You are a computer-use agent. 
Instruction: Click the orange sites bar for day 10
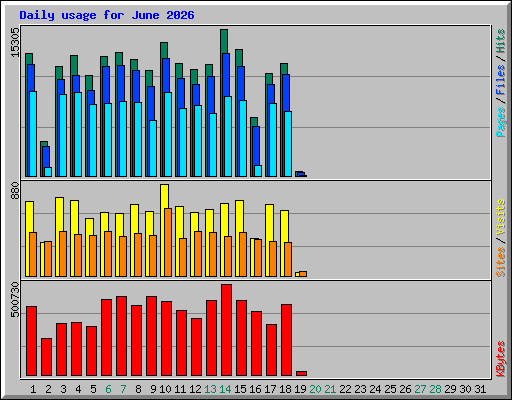point(168,243)
